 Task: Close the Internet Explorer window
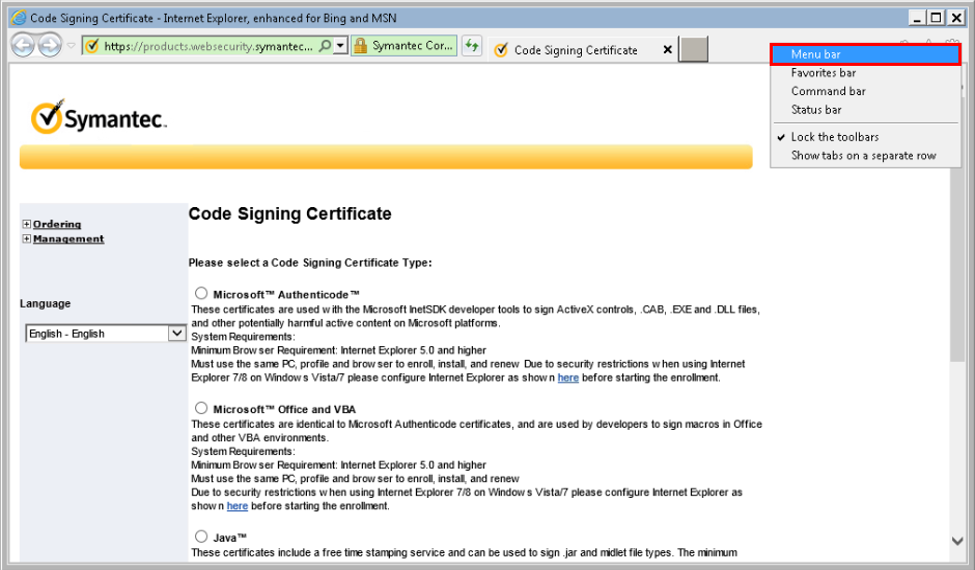point(956,18)
